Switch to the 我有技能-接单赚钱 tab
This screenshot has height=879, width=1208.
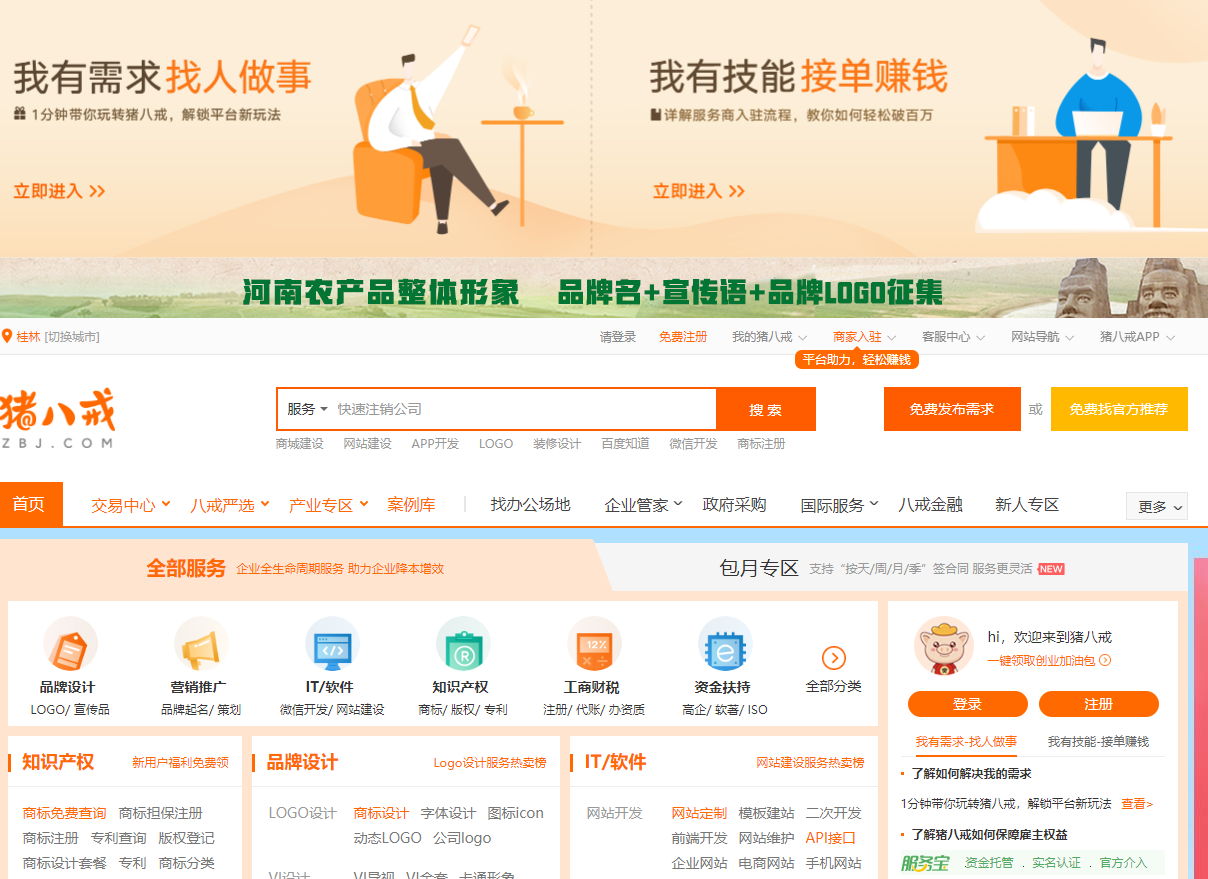1097,742
